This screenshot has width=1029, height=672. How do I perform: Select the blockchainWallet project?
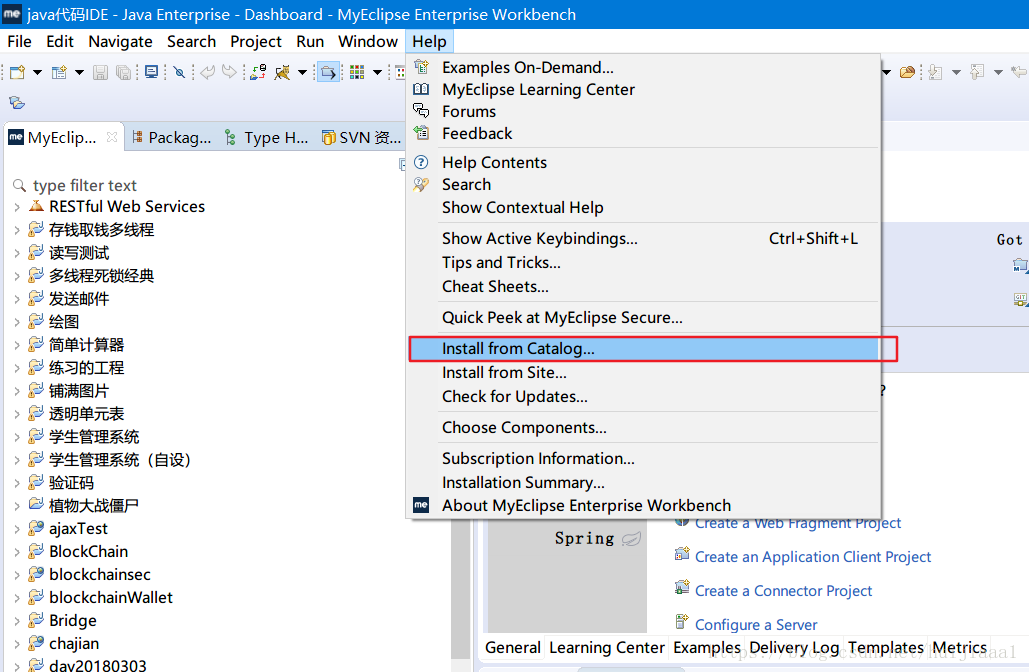(110, 597)
